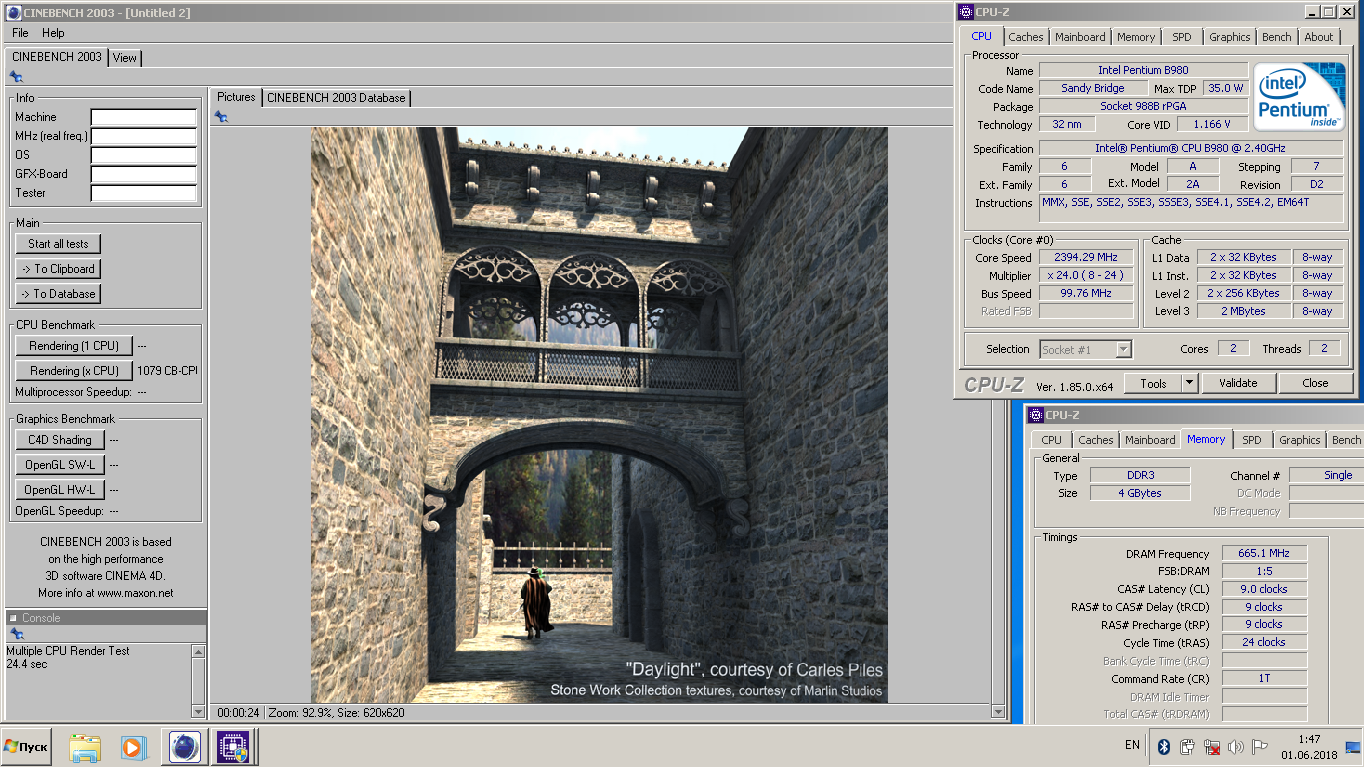1364x767 pixels.
Task: Open the About tab in top CPU-Z
Action: 1318,37
